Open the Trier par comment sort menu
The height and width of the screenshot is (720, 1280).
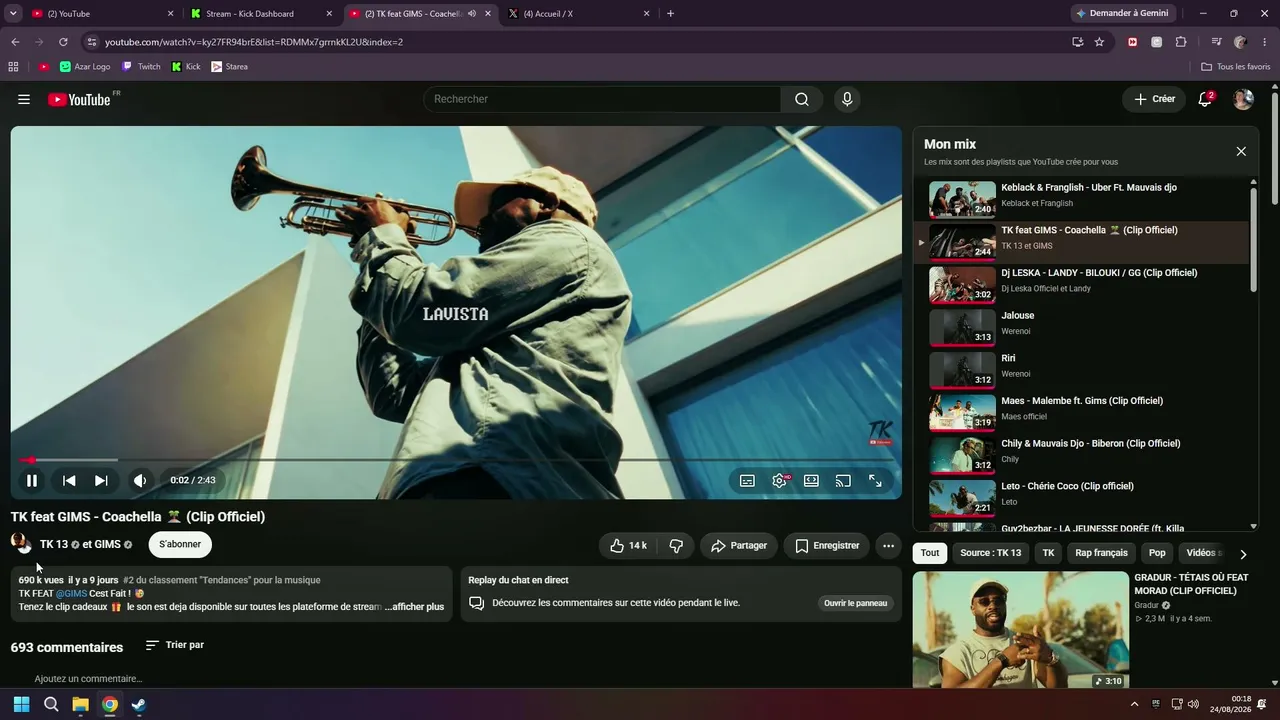click(x=175, y=646)
